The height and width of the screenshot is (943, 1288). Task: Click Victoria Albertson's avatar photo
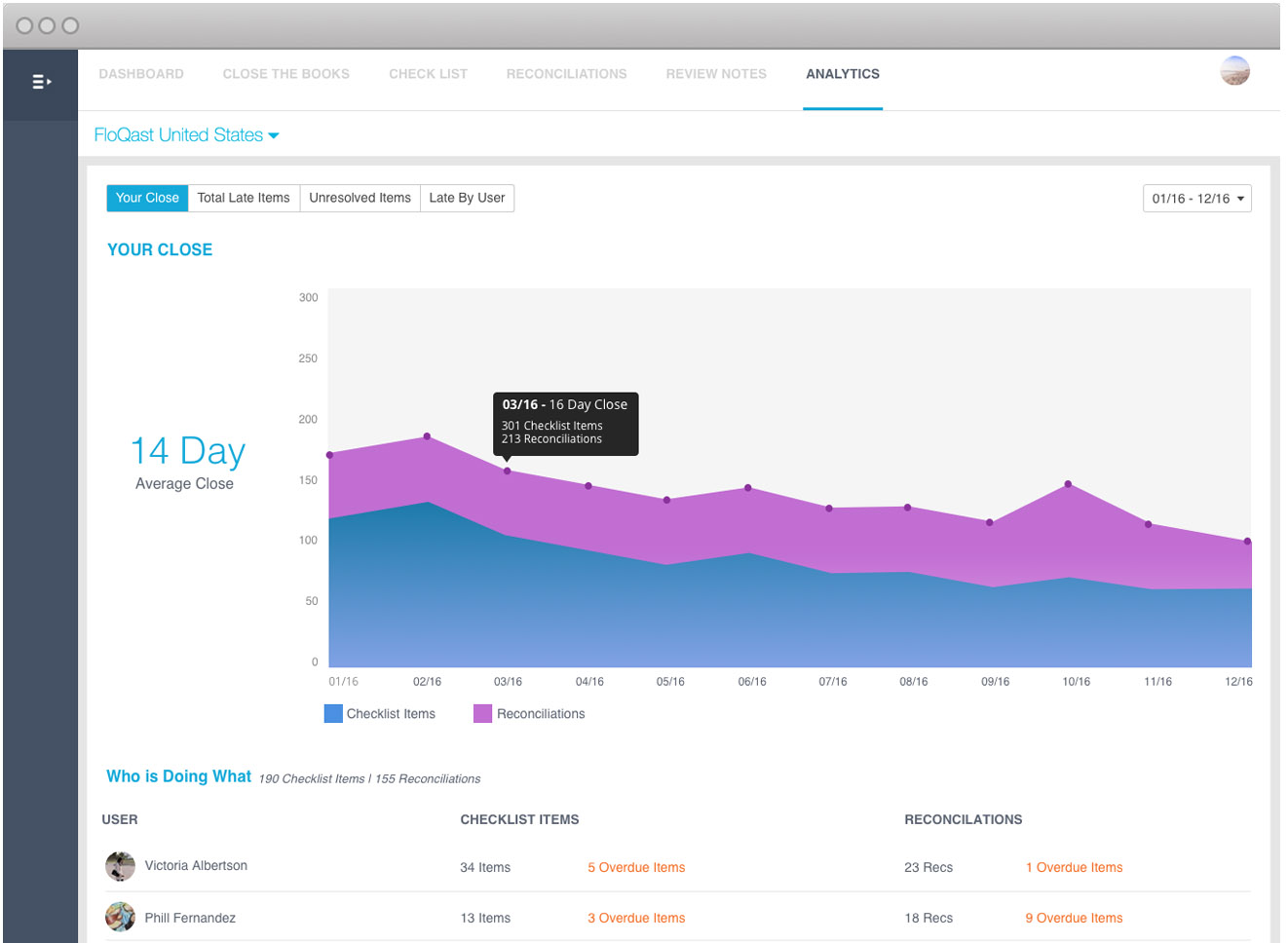pyautogui.click(x=120, y=866)
